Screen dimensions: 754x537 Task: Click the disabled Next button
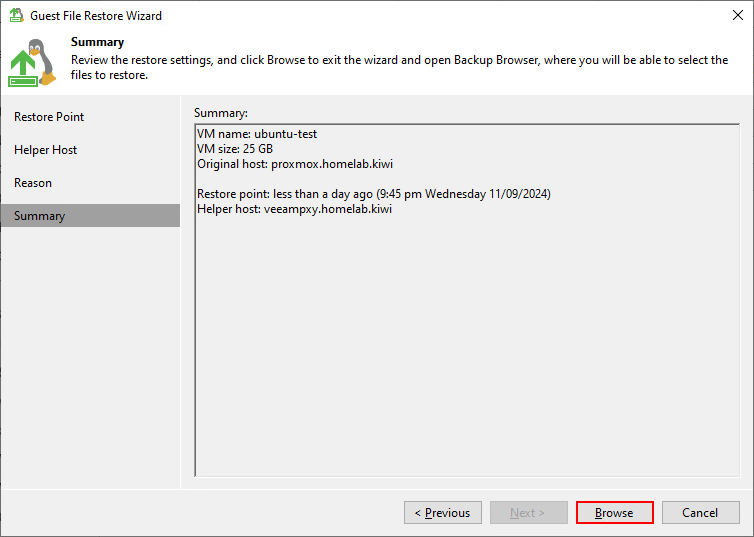[528, 513]
